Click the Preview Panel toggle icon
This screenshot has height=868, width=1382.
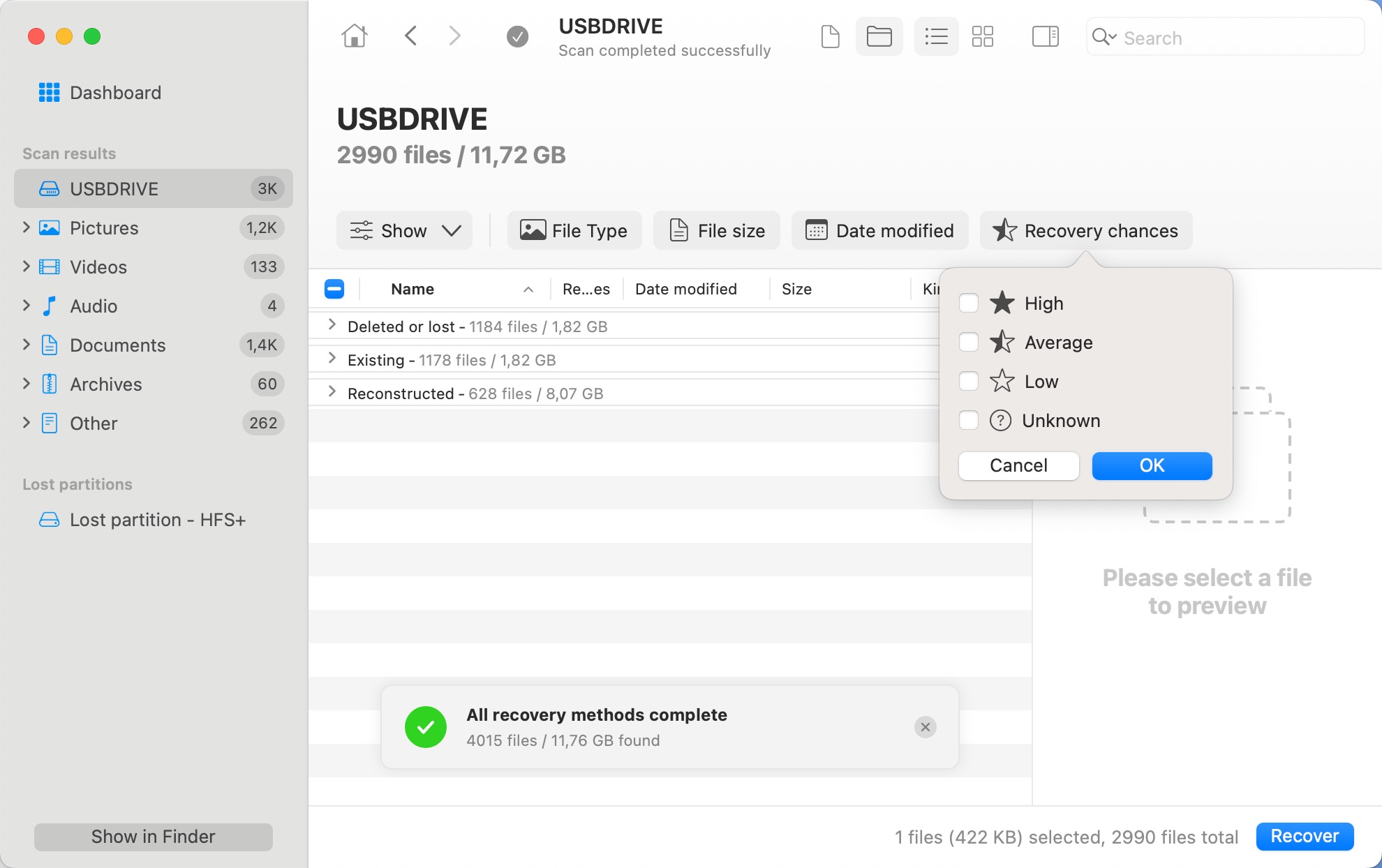coord(1045,36)
